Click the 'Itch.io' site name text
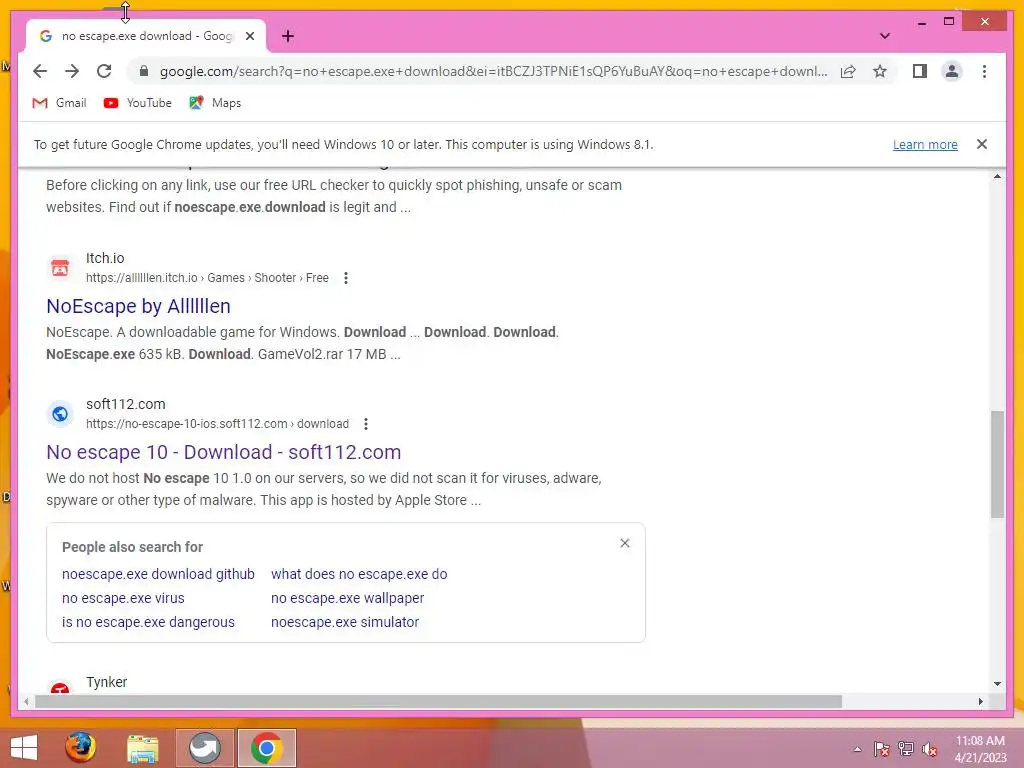 pos(105,258)
